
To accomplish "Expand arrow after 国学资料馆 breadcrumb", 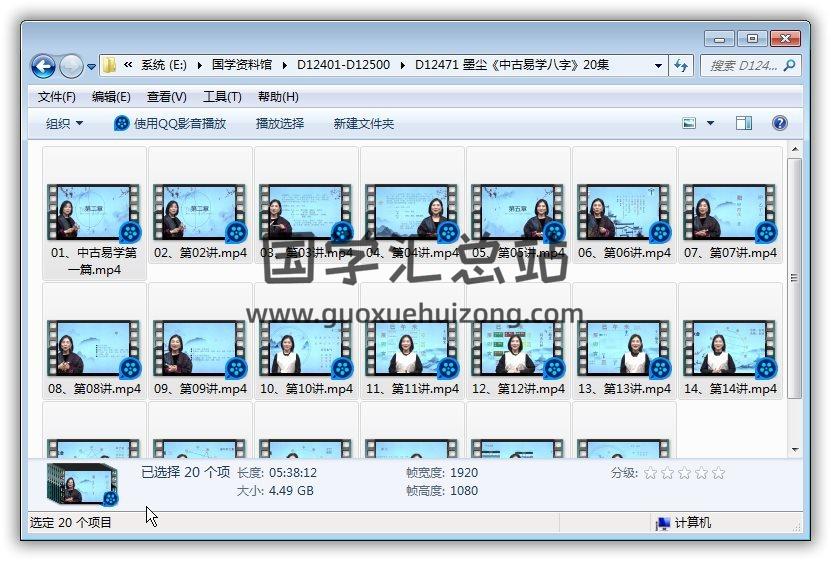I will (285, 65).
